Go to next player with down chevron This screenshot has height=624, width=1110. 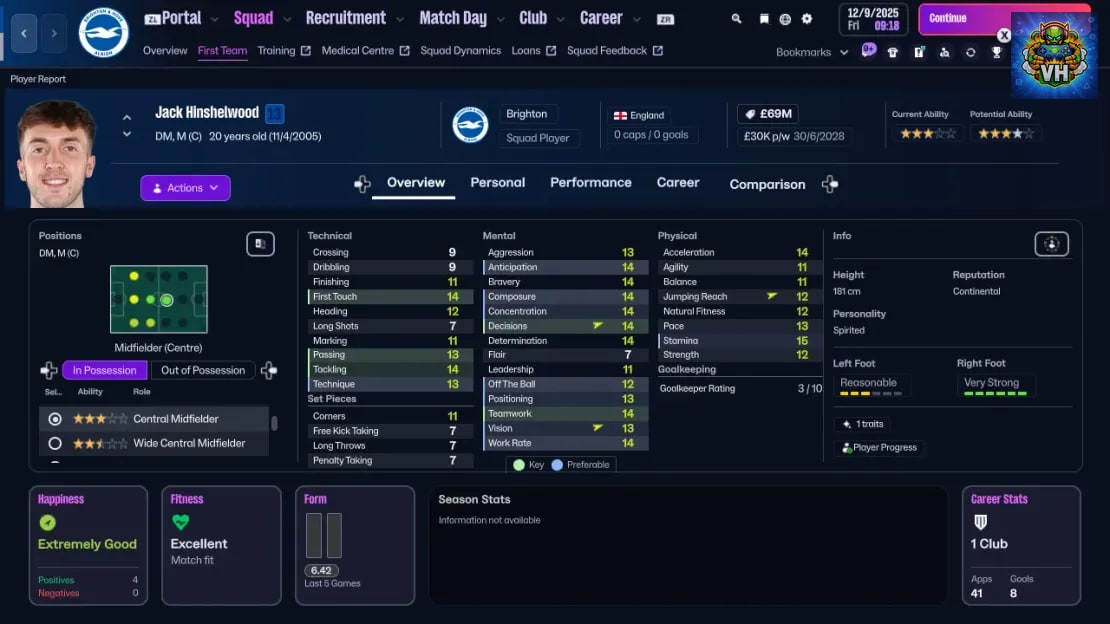pos(127,134)
